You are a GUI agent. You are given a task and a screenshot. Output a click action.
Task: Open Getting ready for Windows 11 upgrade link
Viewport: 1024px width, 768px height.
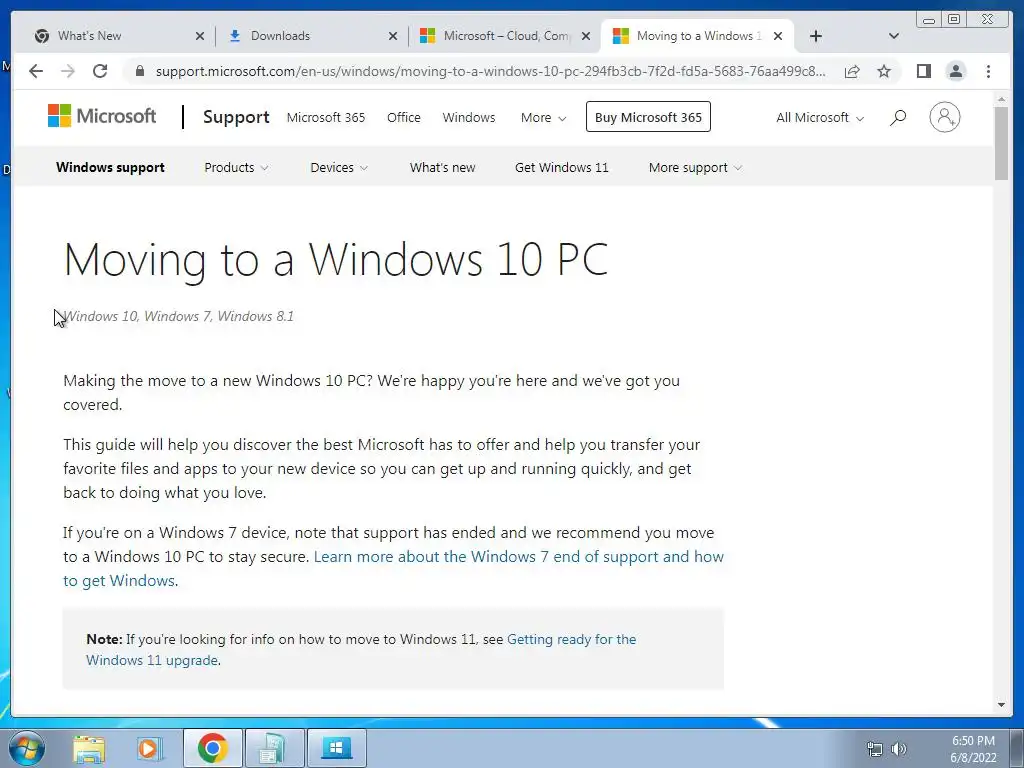(571, 639)
